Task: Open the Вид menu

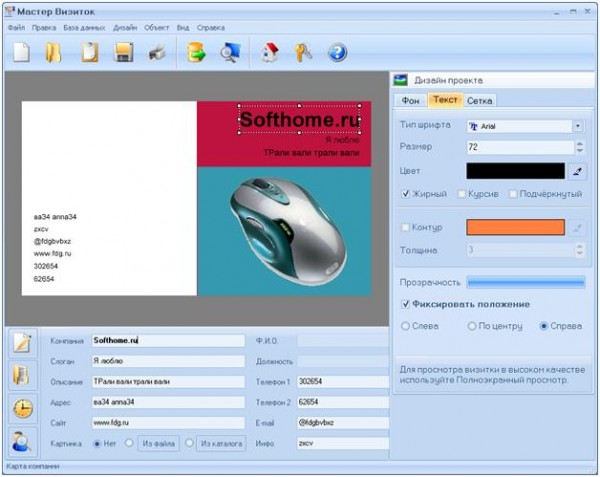Action: (x=183, y=28)
